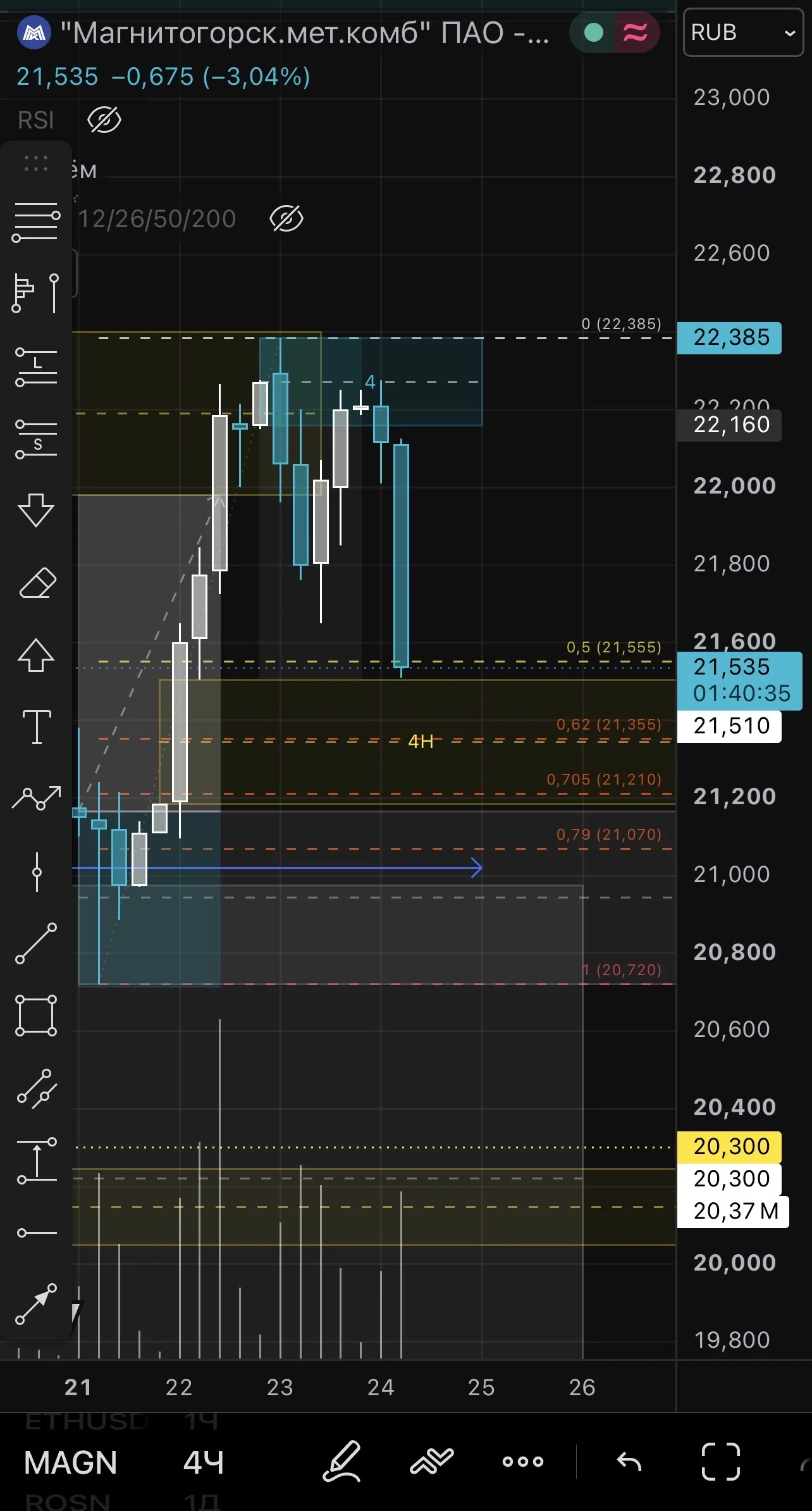Select the Horizontal ray tool
The height and width of the screenshot is (1511, 812).
[37, 1233]
